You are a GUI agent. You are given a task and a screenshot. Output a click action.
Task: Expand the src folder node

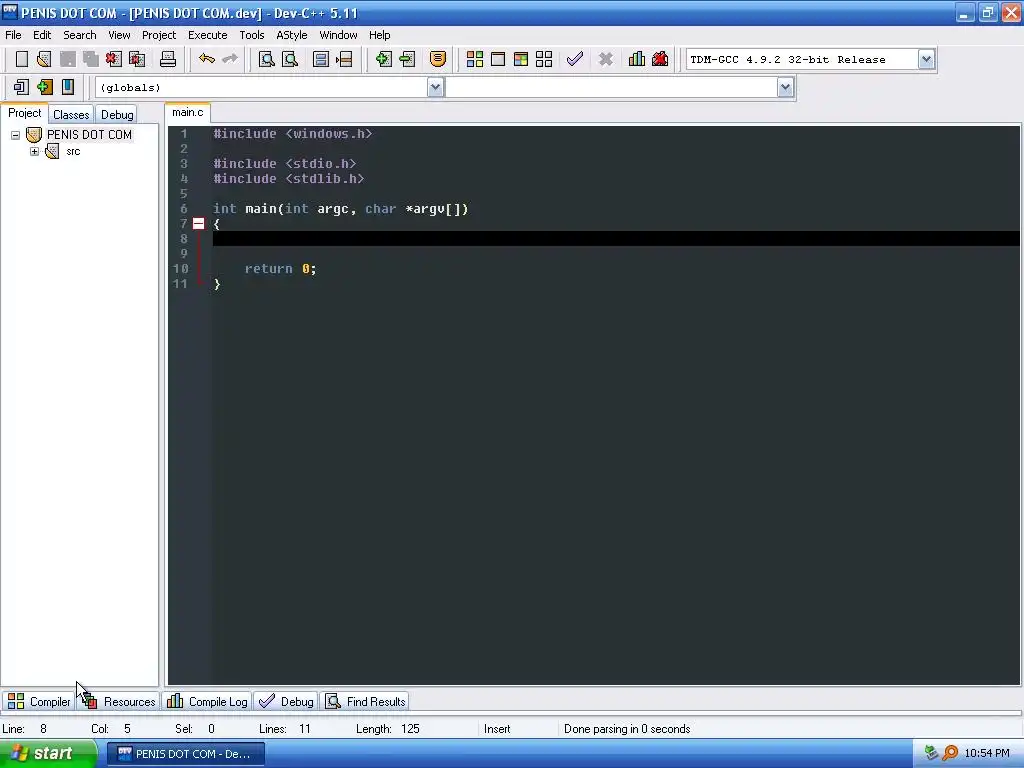tap(35, 152)
